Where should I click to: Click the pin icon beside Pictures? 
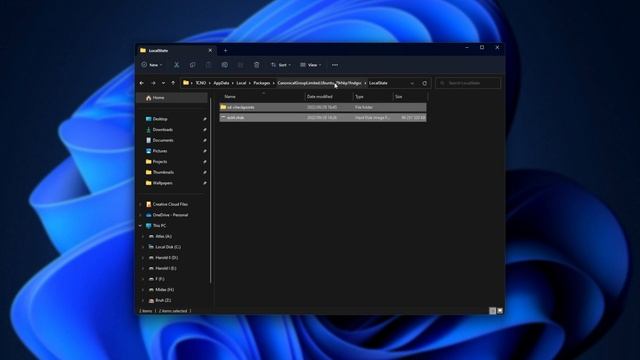coord(204,151)
